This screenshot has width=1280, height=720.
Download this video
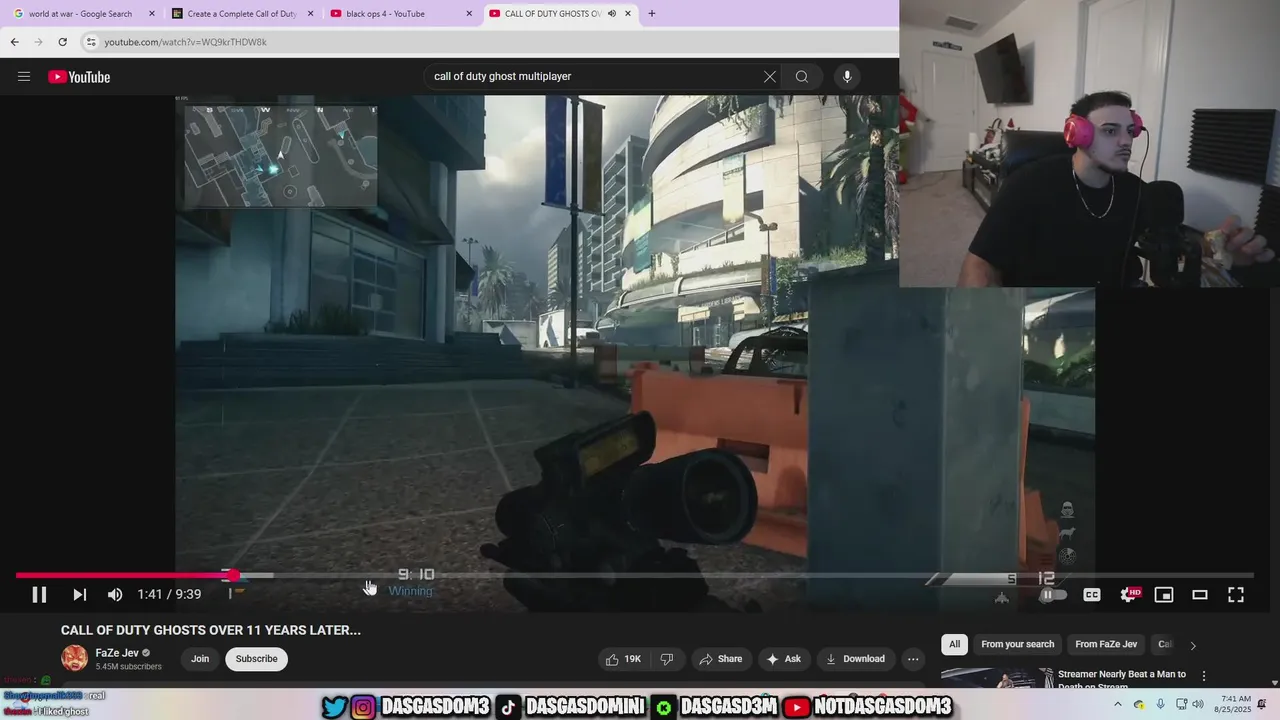pos(855,659)
